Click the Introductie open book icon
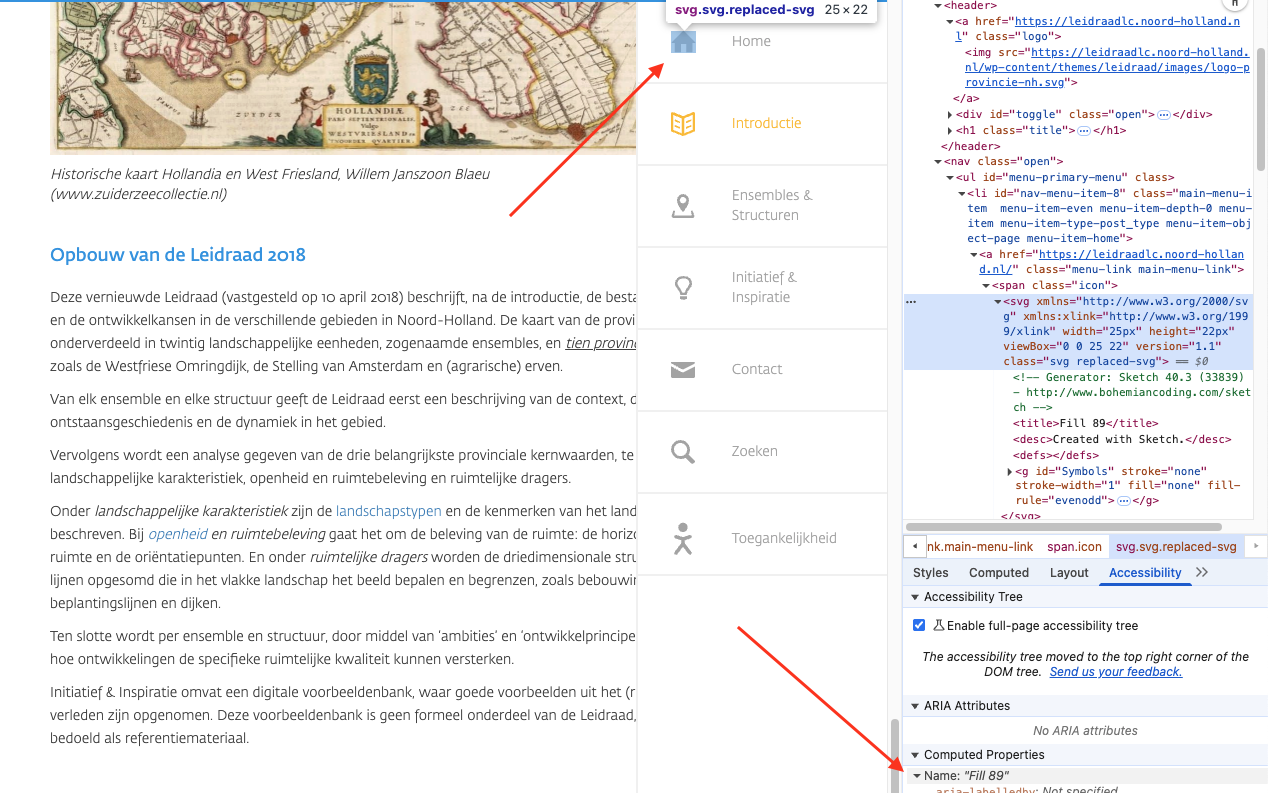The height and width of the screenshot is (793, 1268). coord(683,123)
